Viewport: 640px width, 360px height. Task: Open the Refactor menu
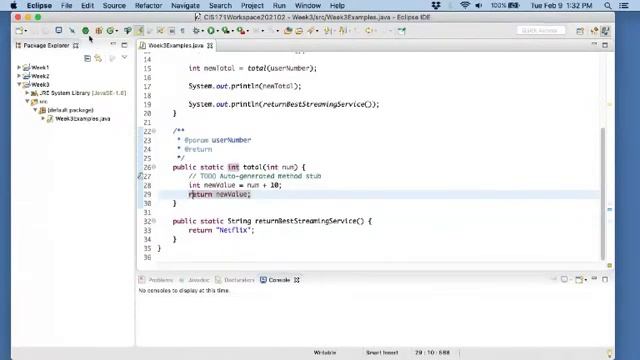pyautogui.click(x=149, y=6)
